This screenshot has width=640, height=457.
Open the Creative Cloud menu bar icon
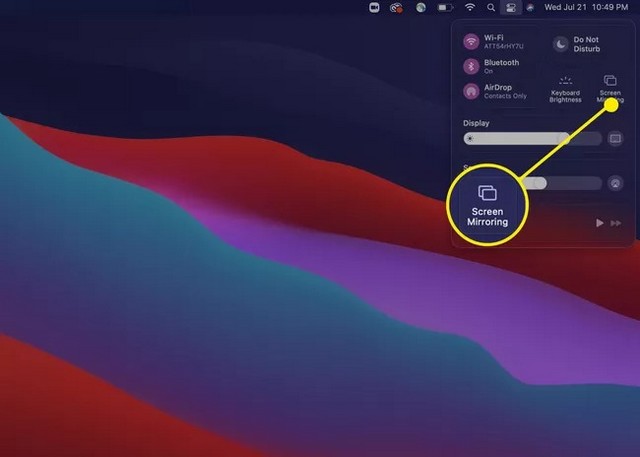[396, 7]
